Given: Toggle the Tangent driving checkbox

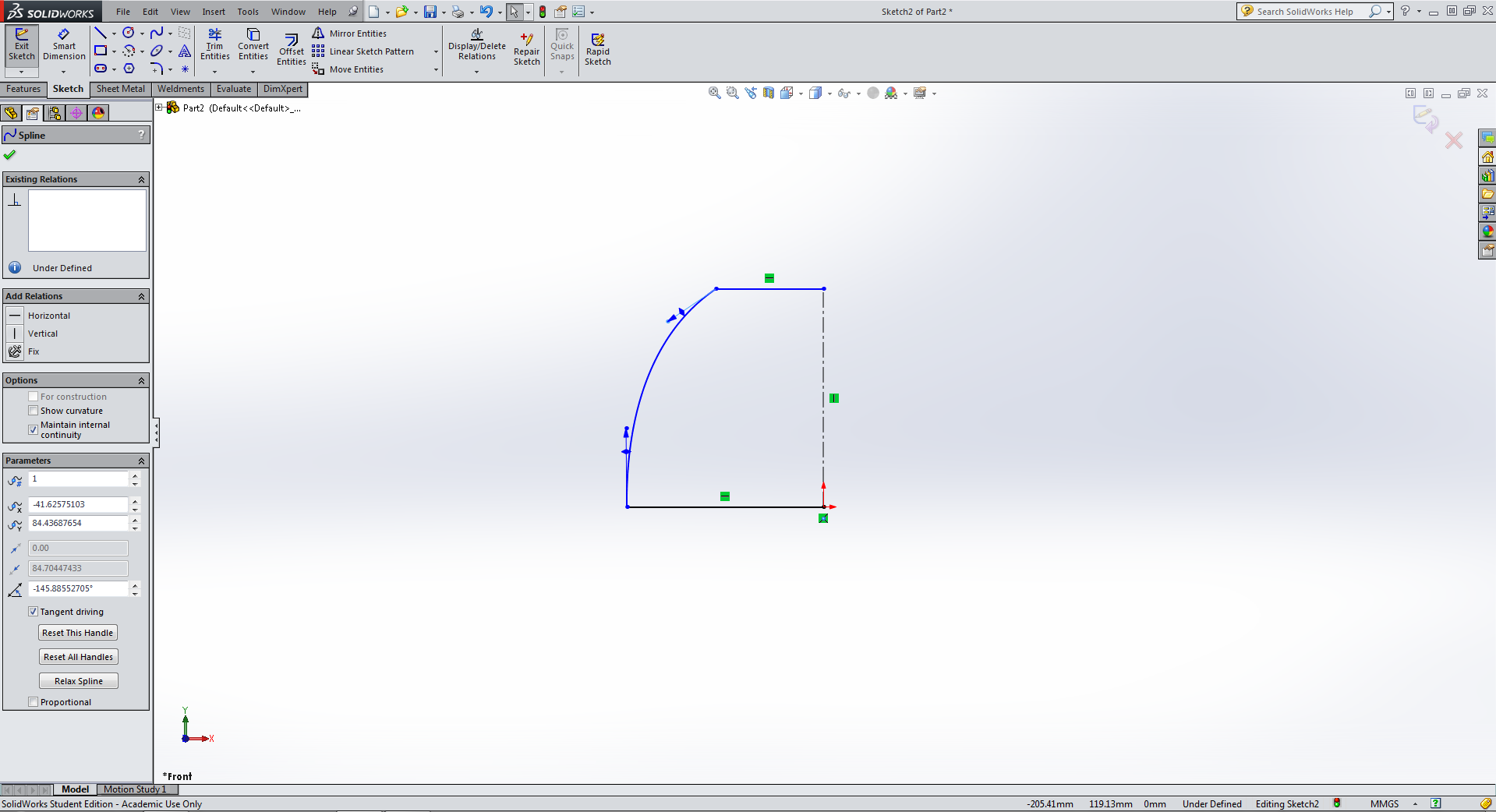Looking at the screenshot, I should click(34, 612).
